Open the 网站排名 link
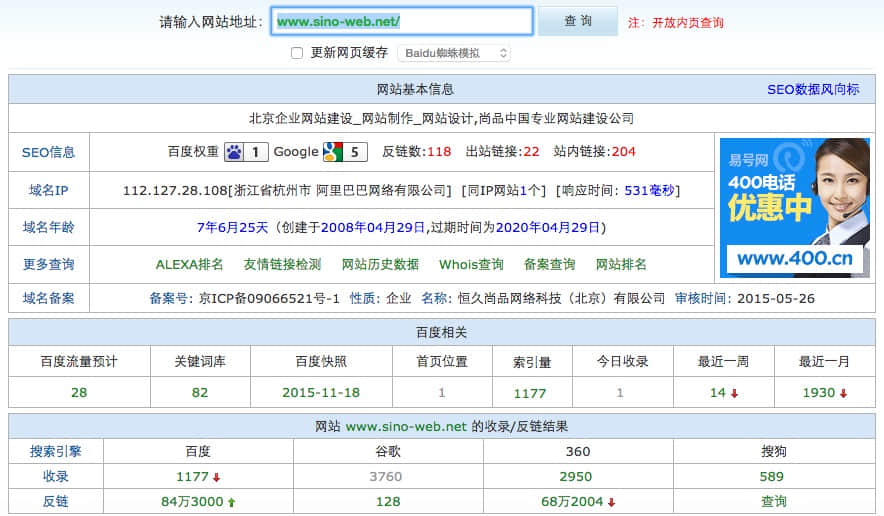The image size is (884, 516). click(x=621, y=264)
